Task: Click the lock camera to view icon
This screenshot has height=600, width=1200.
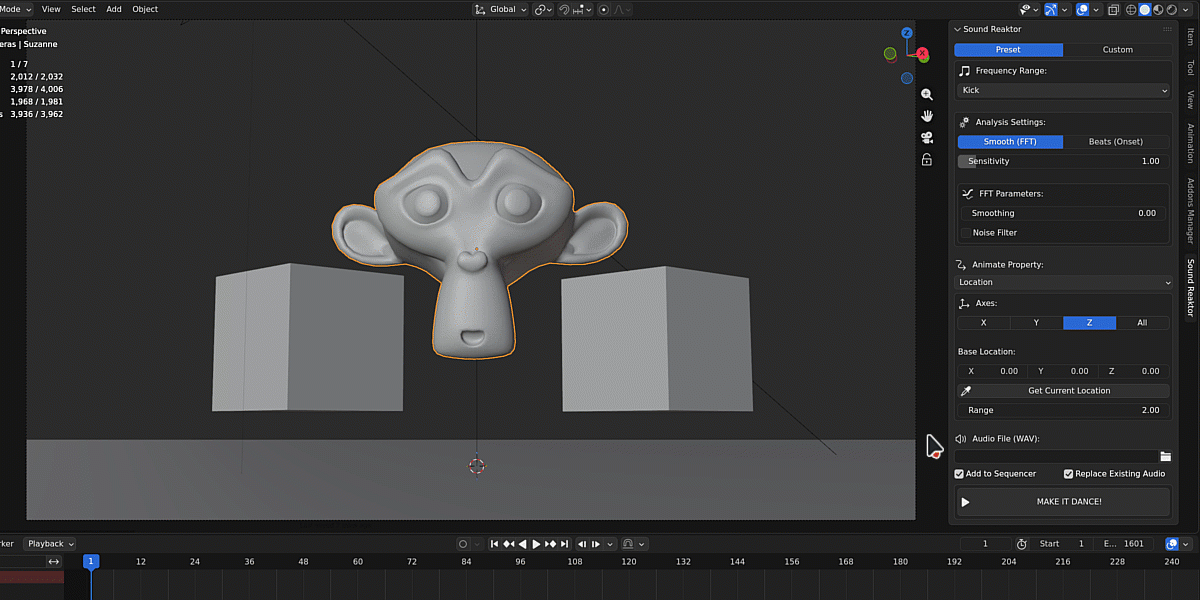Action: pos(927,160)
